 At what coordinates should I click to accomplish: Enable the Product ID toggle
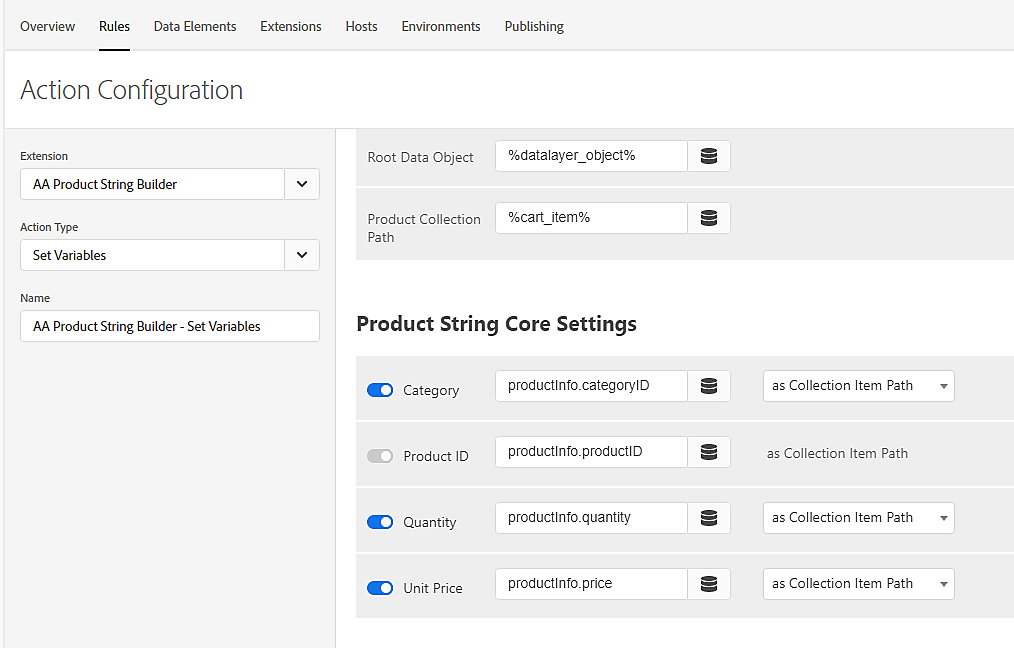[380, 456]
